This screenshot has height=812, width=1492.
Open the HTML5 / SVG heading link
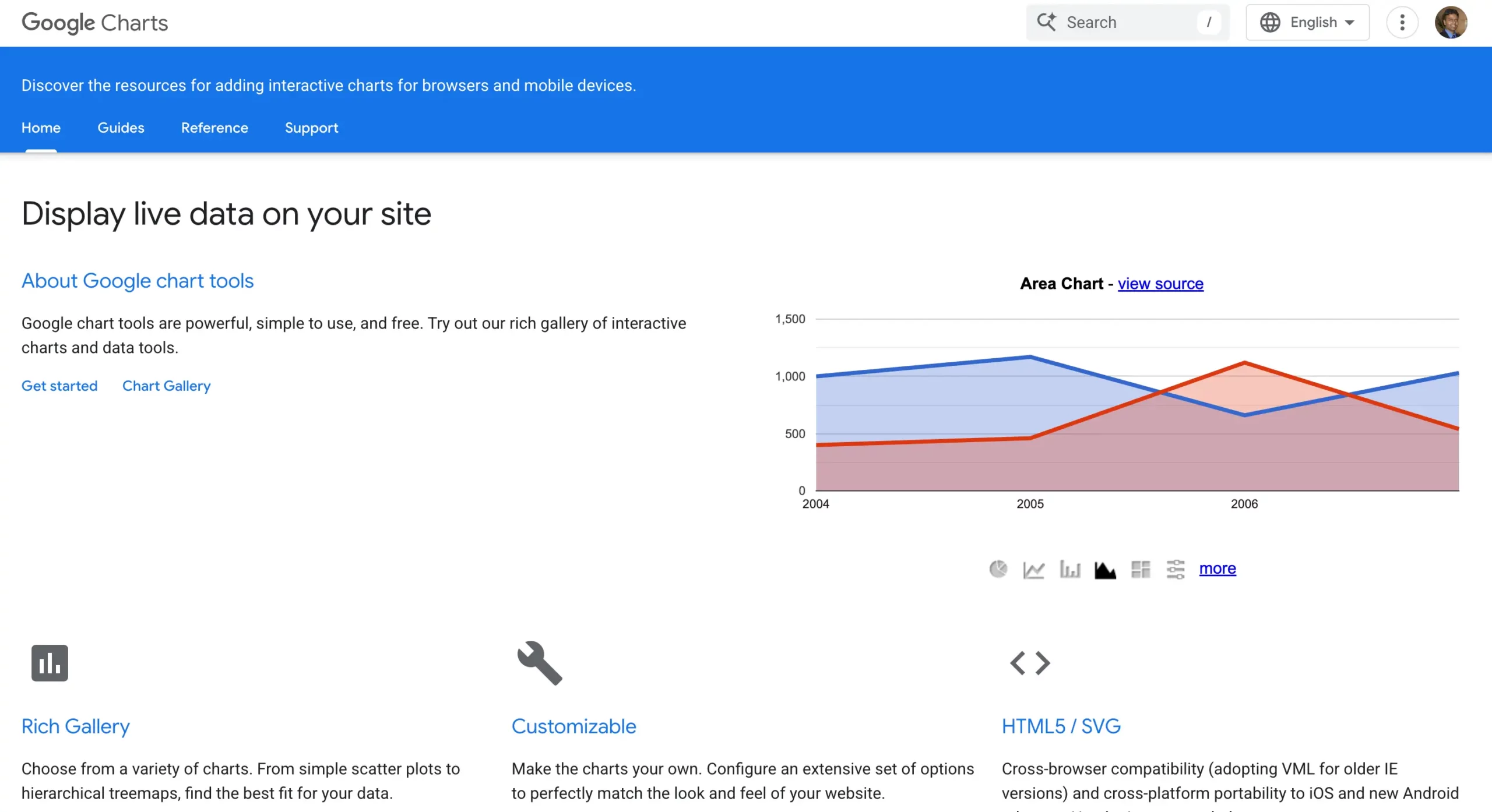tap(1061, 726)
